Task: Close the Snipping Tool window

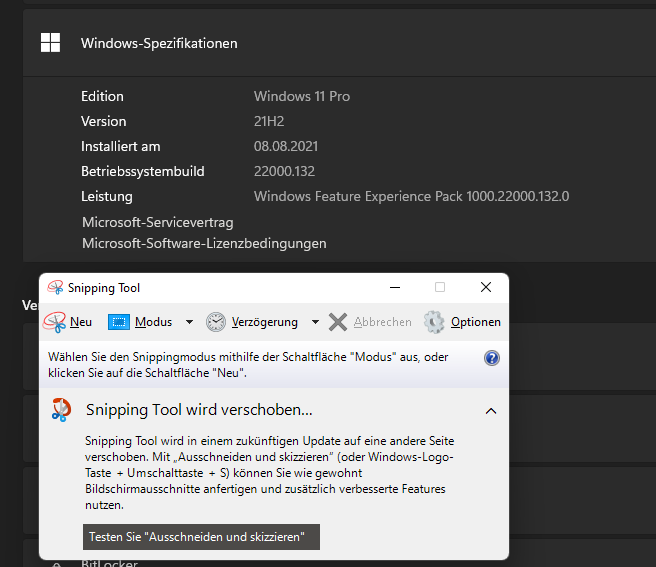Action: click(486, 287)
